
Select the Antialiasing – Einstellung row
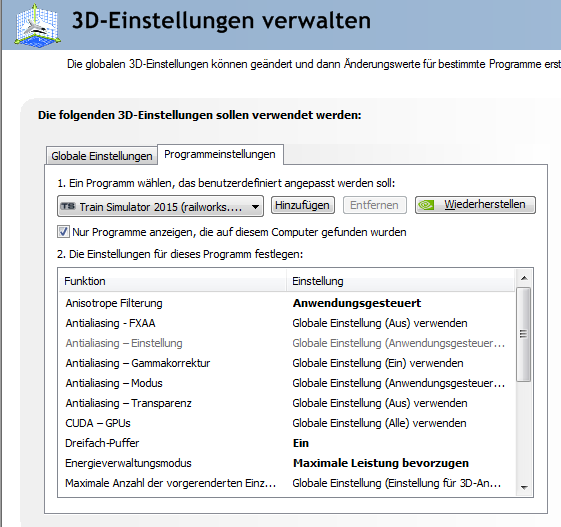[287, 343]
